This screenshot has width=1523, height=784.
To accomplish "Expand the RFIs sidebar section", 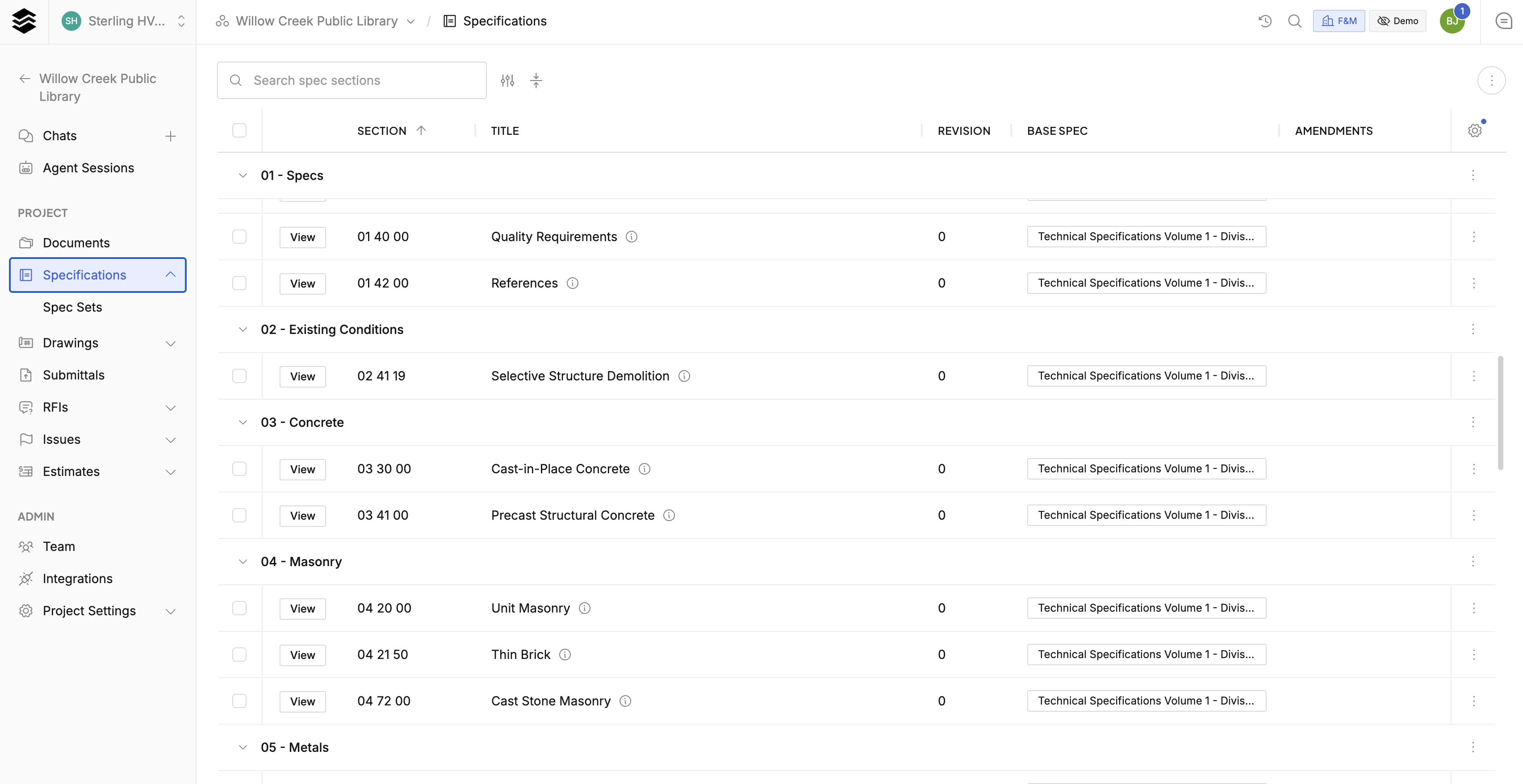I will (x=170, y=408).
